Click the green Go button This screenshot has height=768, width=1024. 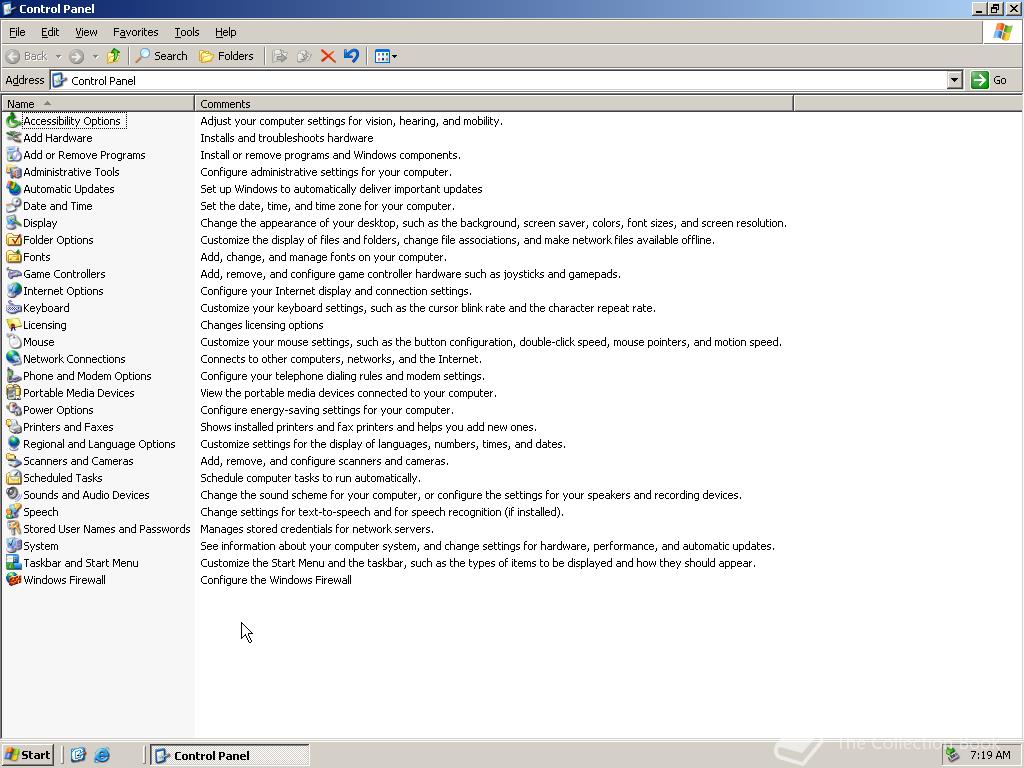click(989, 80)
